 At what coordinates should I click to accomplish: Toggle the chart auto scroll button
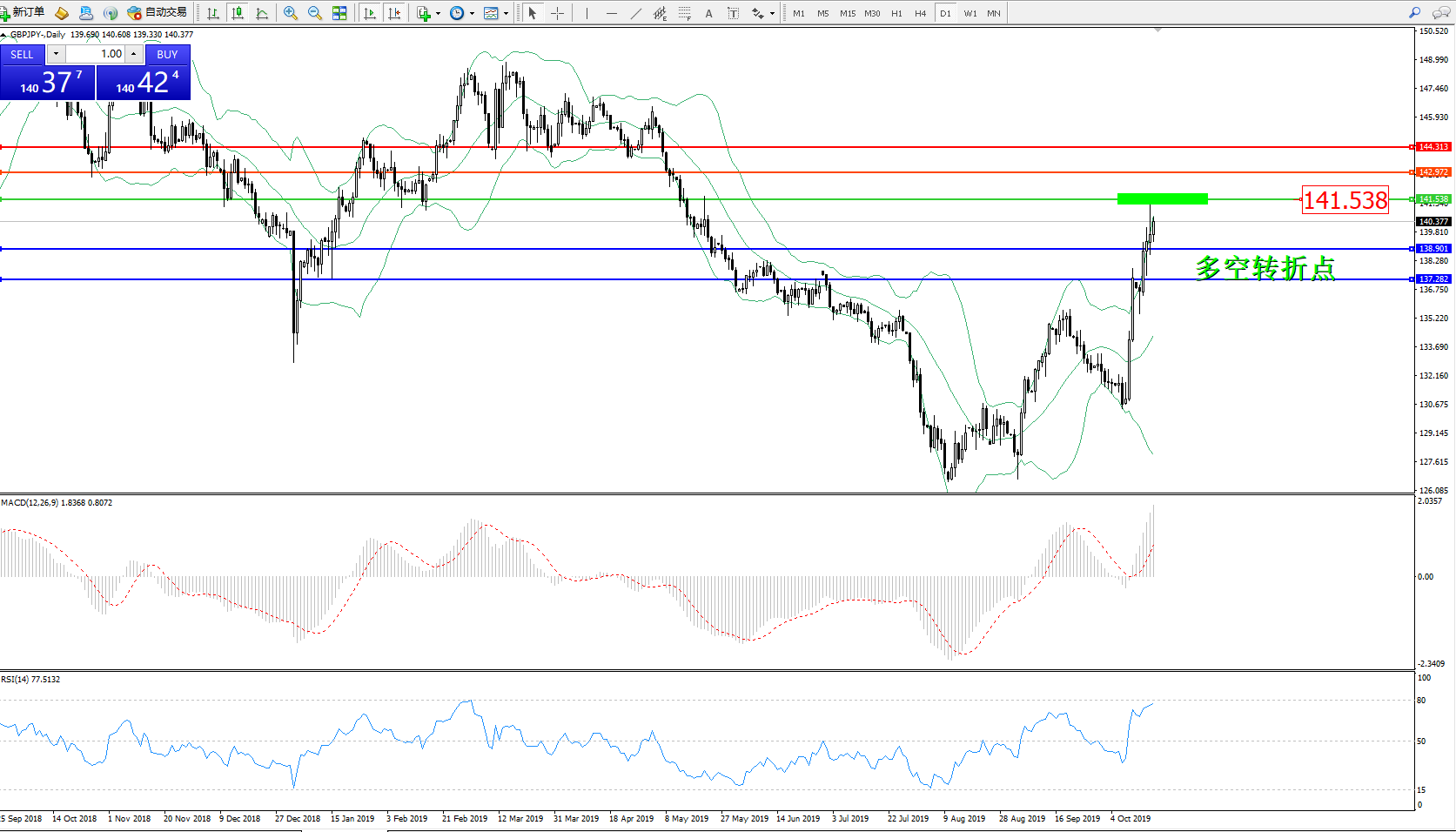pos(370,13)
